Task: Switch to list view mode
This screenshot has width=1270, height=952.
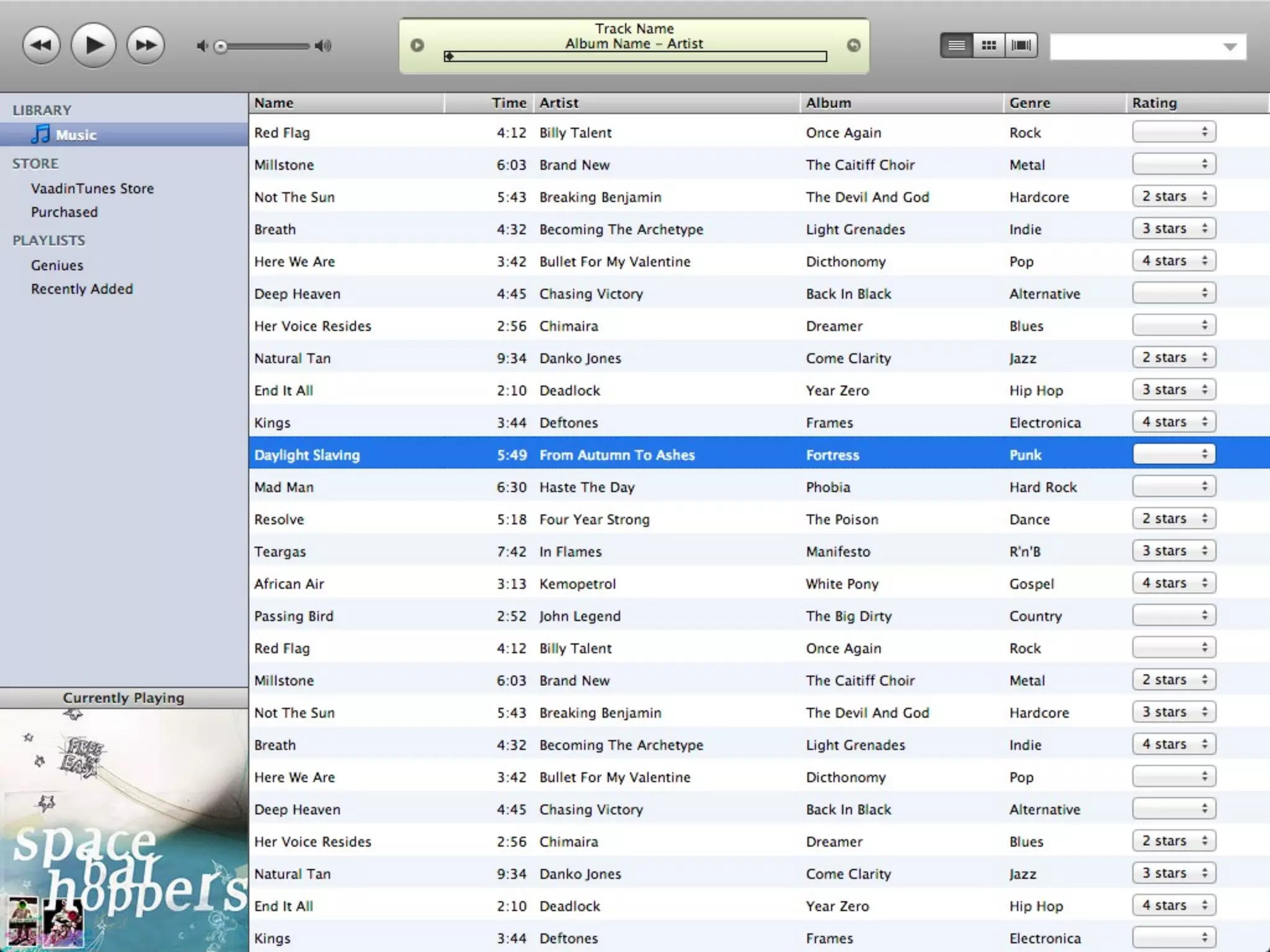Action: coord(956,45)
